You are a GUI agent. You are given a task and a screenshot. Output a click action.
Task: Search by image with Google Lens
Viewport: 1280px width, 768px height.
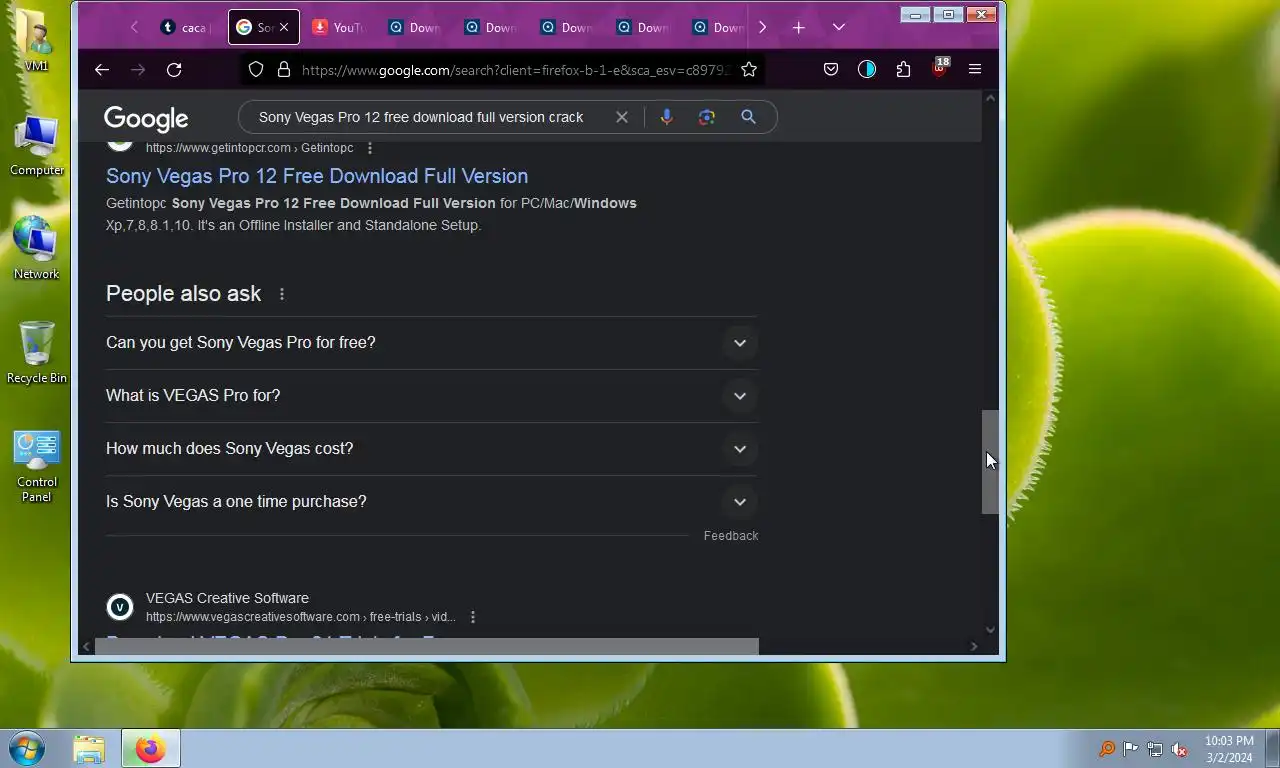[x=707, y=117]
